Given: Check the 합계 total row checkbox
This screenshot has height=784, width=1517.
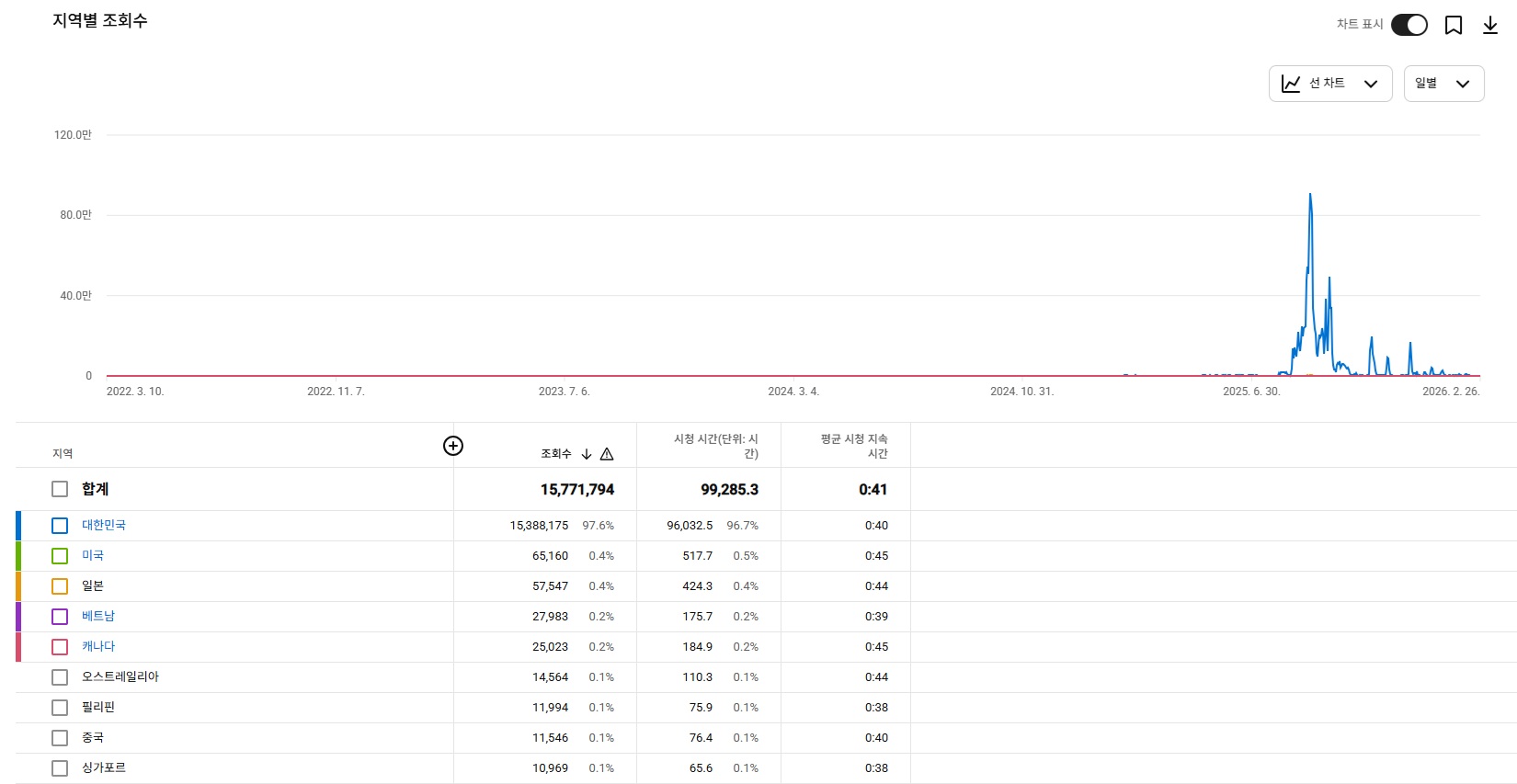Looking at the screenshot, I should coord(60,489).
